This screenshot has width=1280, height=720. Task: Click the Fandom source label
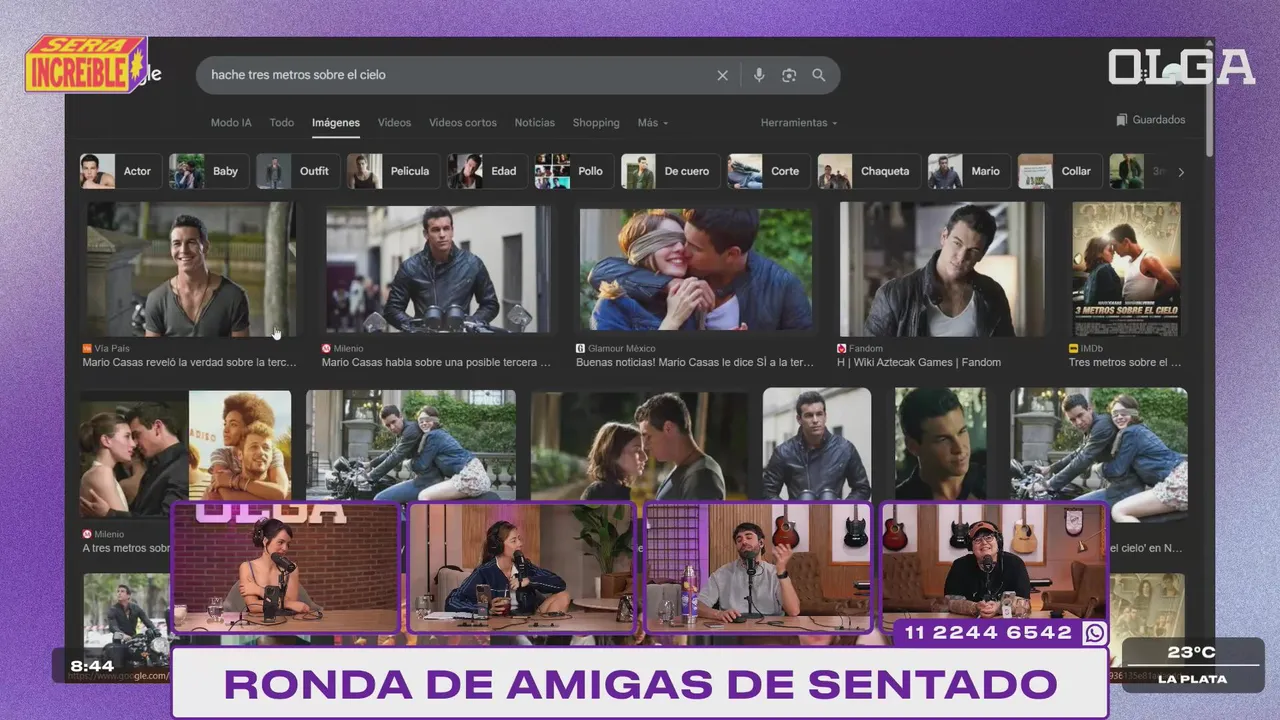click(x=860, y=349)
